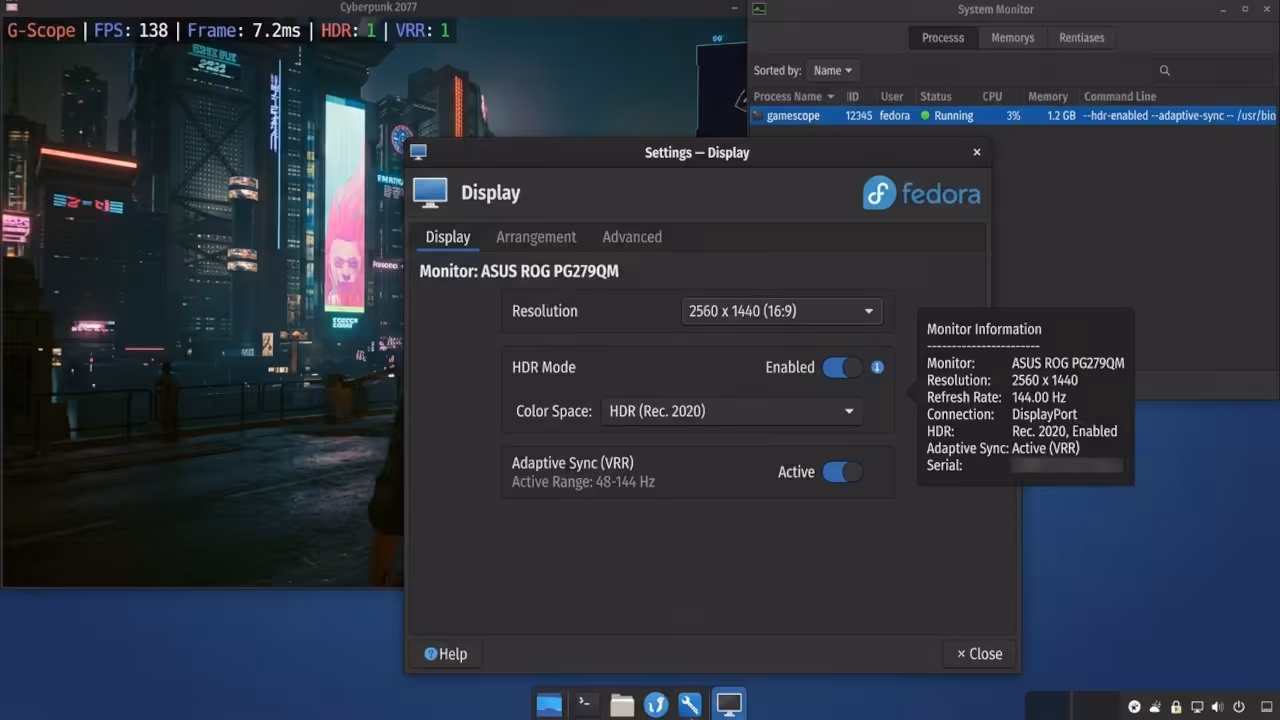The width and height of the screenshot is (1280, 720).
Task: Open the wrench settings tool taskbar icon
Action: [690, 705]
